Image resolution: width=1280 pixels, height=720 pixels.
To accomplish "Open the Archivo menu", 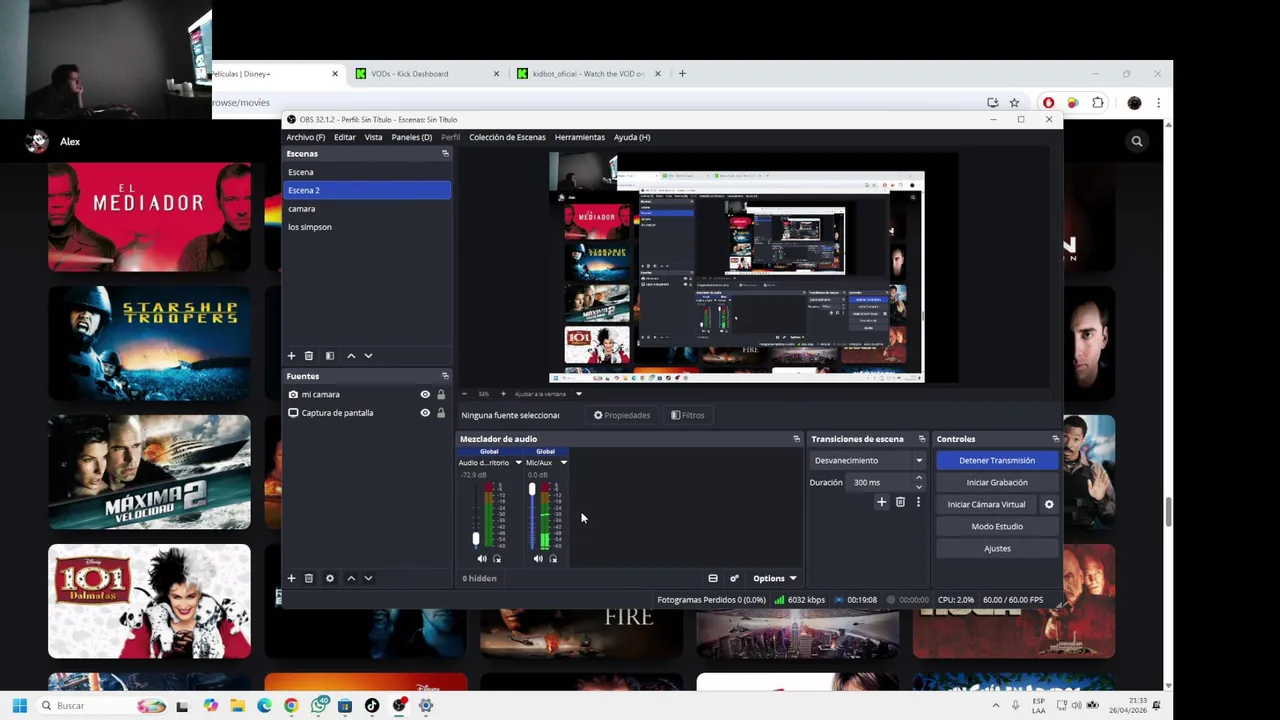I will (305, 137).
